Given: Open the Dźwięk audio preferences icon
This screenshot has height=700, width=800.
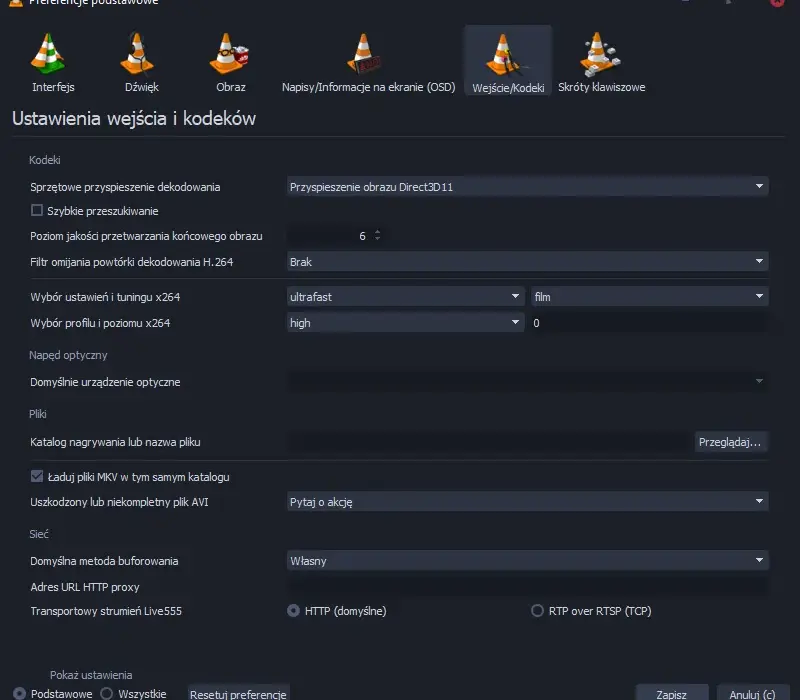Looking at the screenshot, I should (x=137, y=53).
